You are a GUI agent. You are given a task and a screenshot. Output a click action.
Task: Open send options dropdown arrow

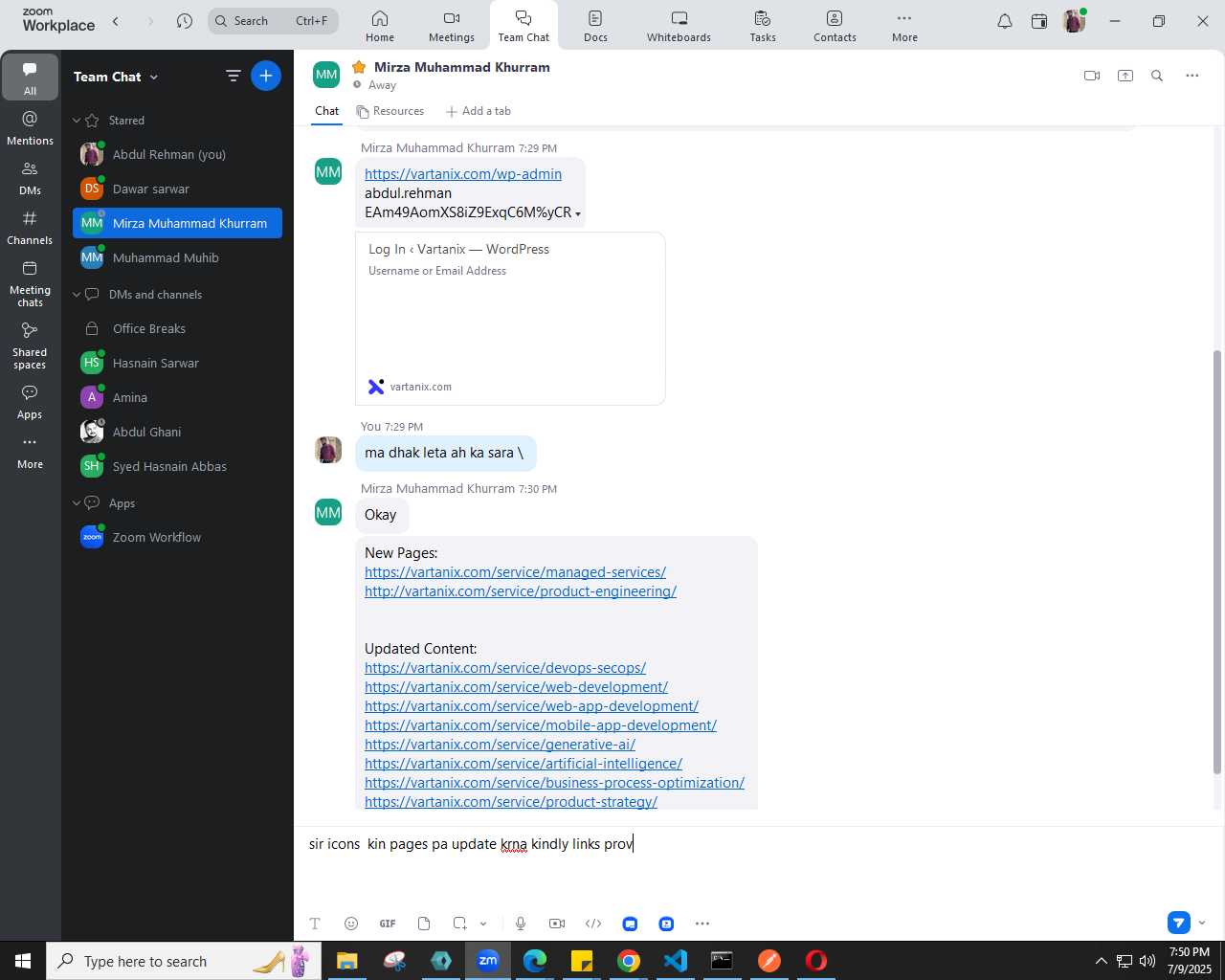[1202, 923]
